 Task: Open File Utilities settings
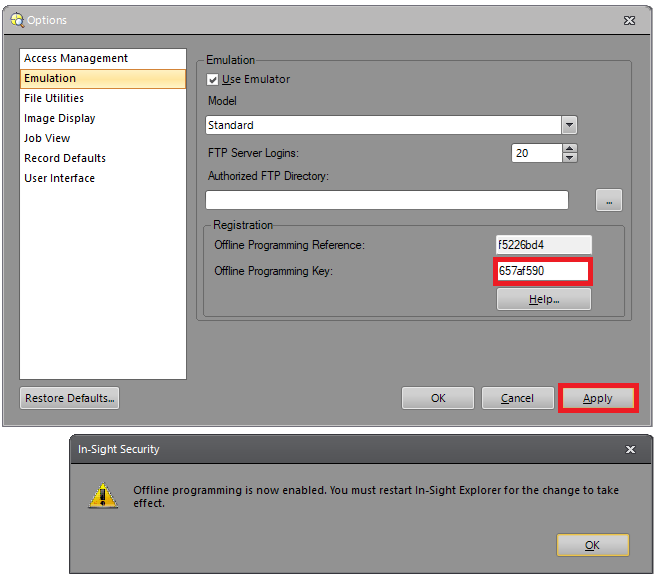54,98
